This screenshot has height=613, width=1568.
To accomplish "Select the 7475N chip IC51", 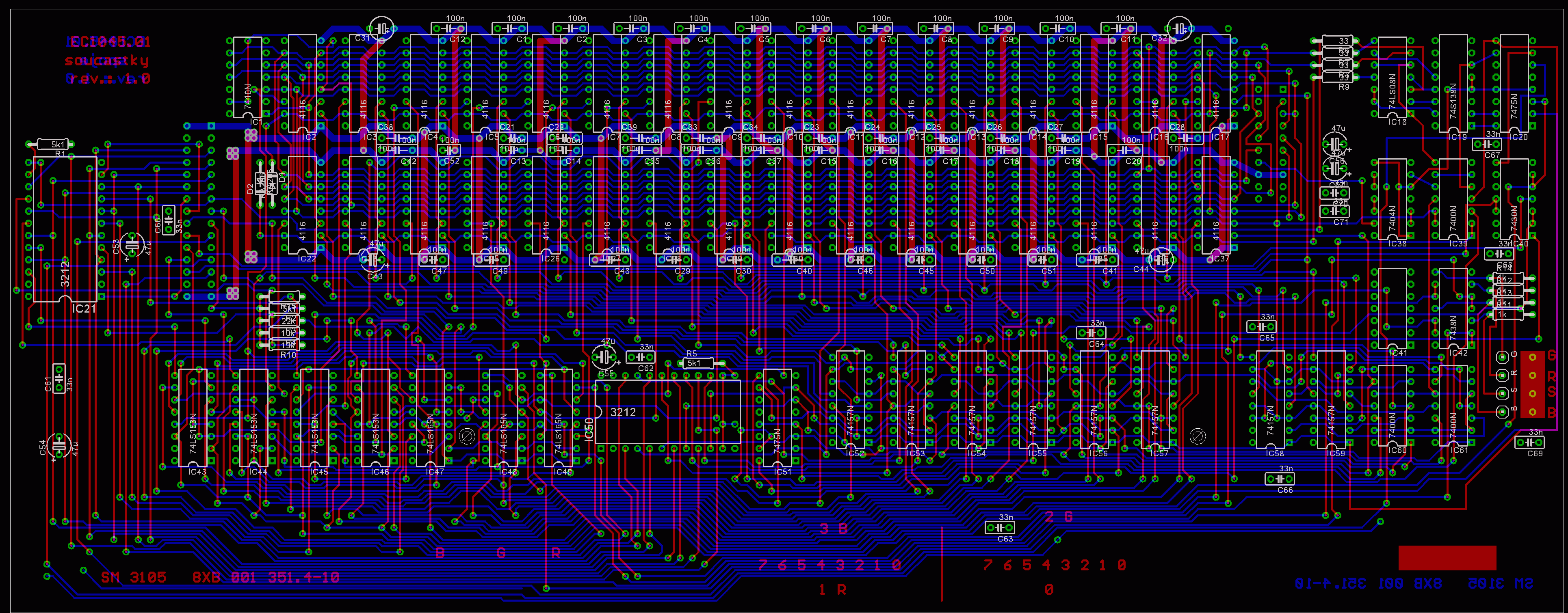I will click(x=778, y=418).
